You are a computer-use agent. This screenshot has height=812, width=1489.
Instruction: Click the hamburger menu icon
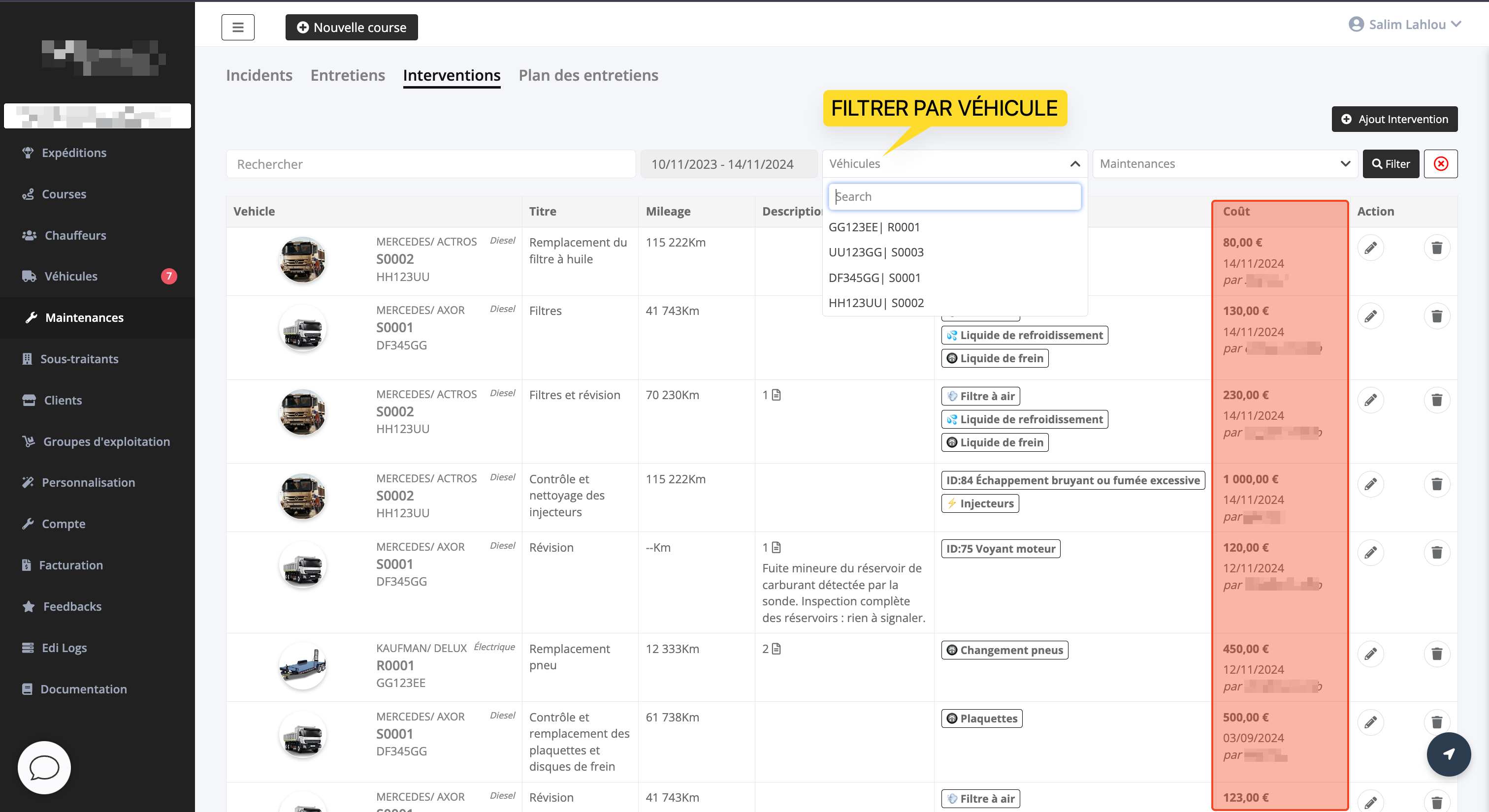237,27
